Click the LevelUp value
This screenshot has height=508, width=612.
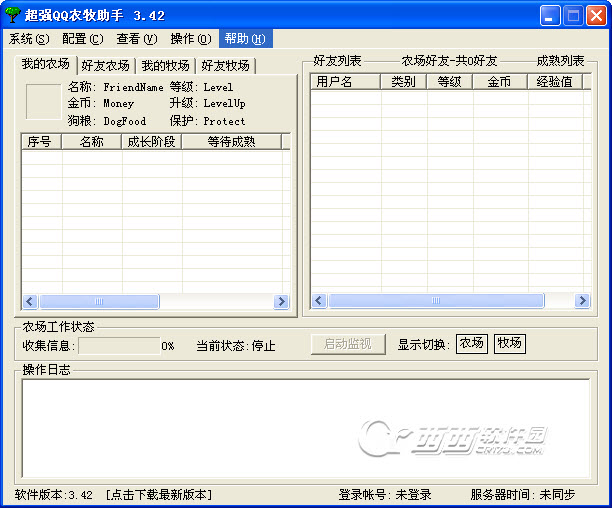pos(224,104)
